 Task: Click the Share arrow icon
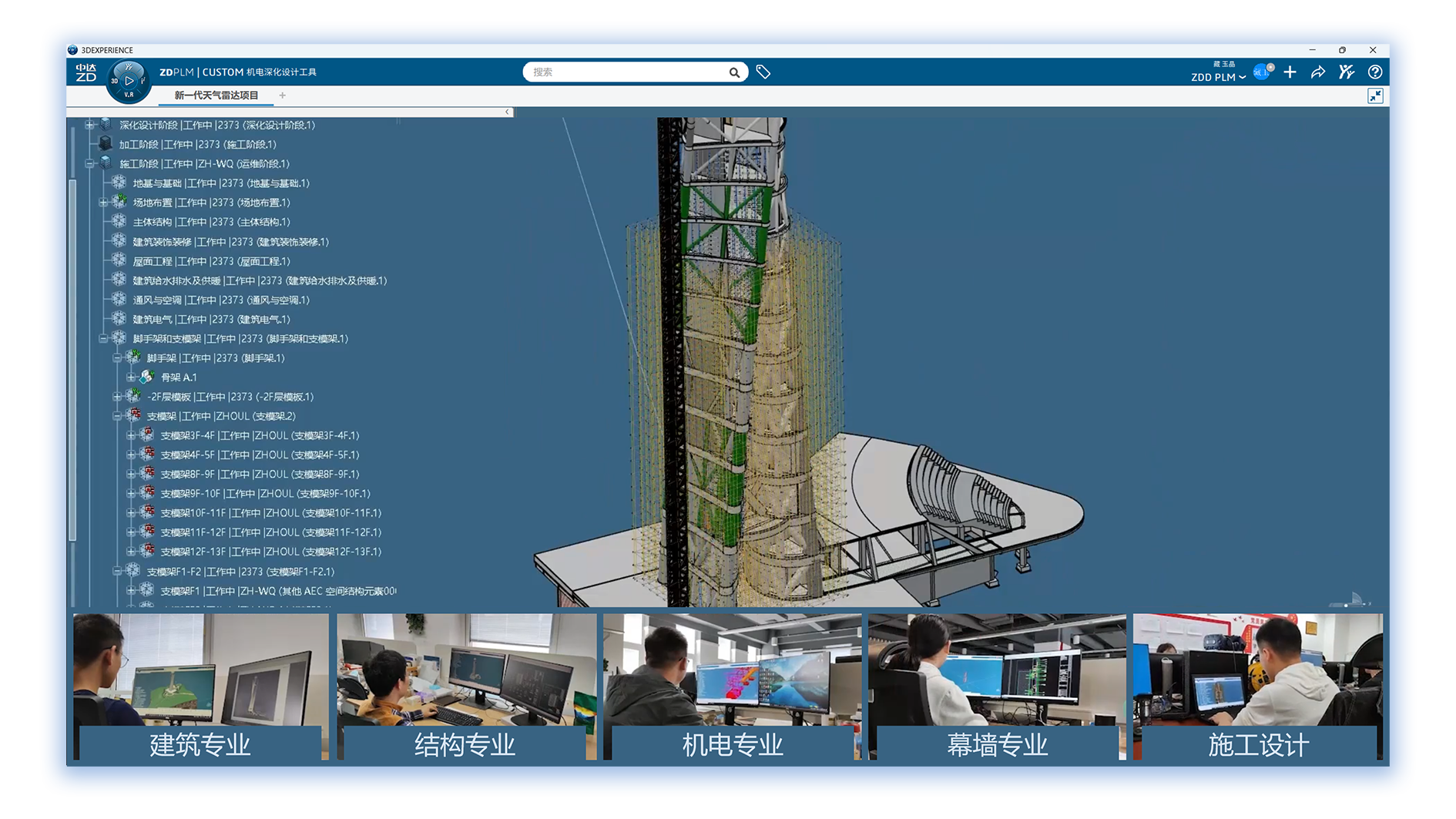1318,72
